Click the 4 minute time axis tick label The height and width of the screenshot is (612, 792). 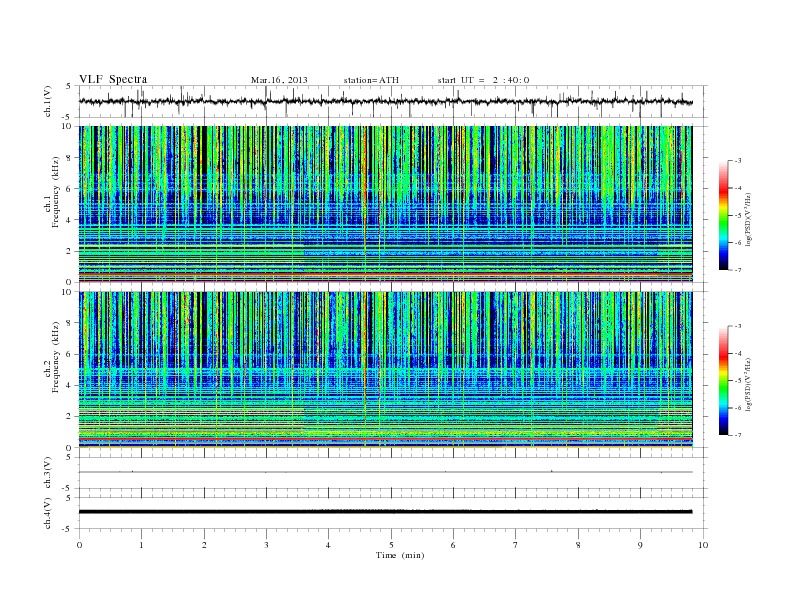point(329,545)
